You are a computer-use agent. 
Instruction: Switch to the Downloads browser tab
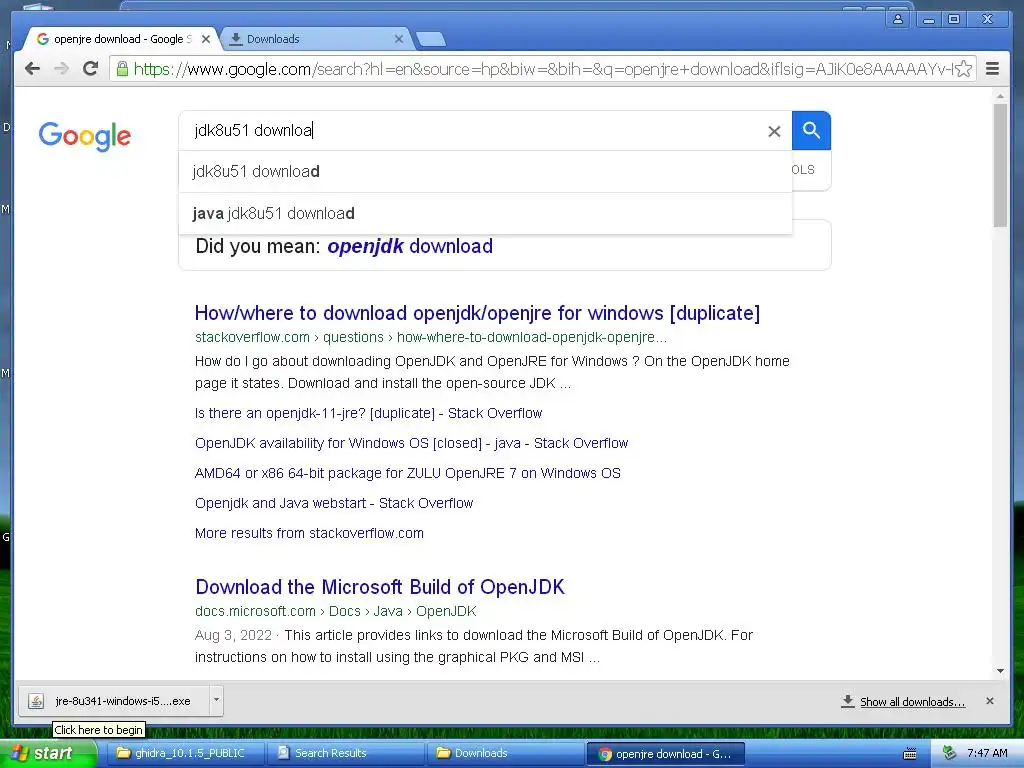317,39
